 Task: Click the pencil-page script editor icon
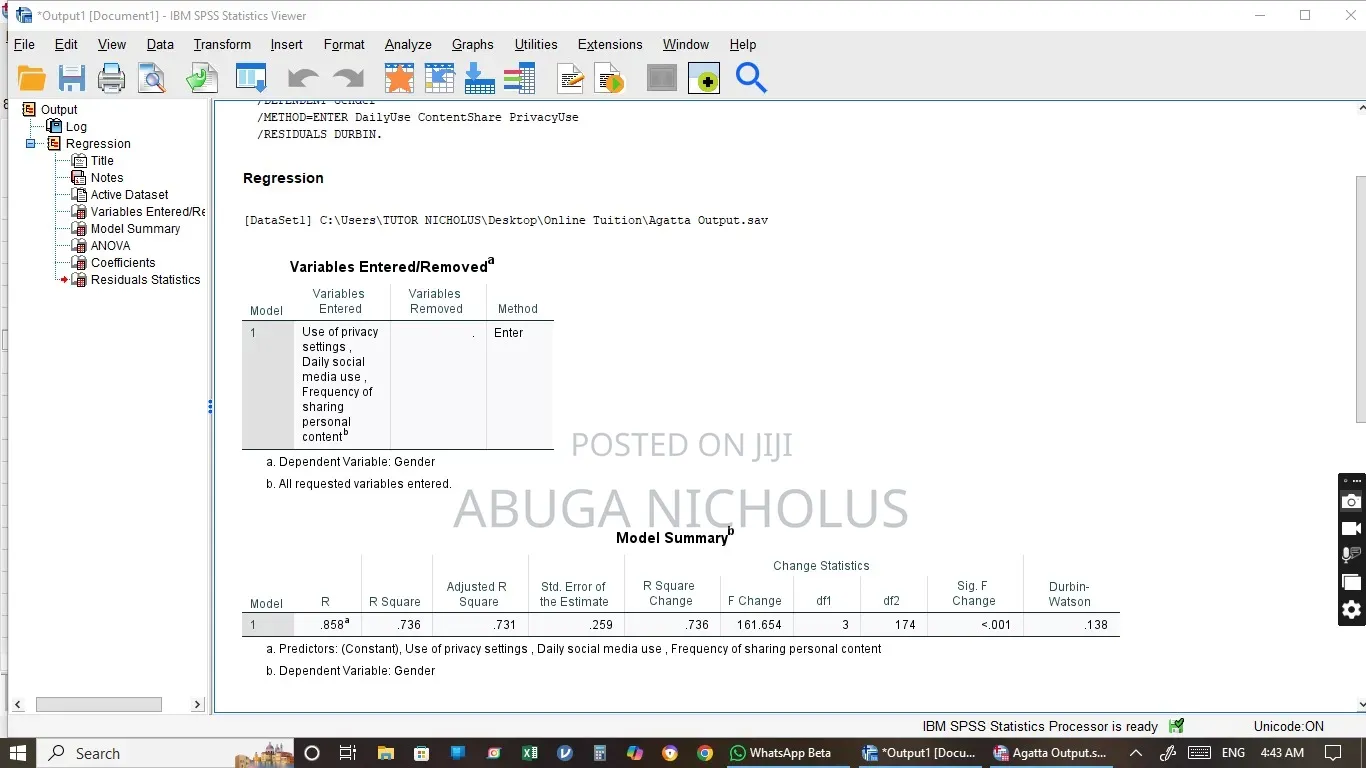tap(570, 78)
